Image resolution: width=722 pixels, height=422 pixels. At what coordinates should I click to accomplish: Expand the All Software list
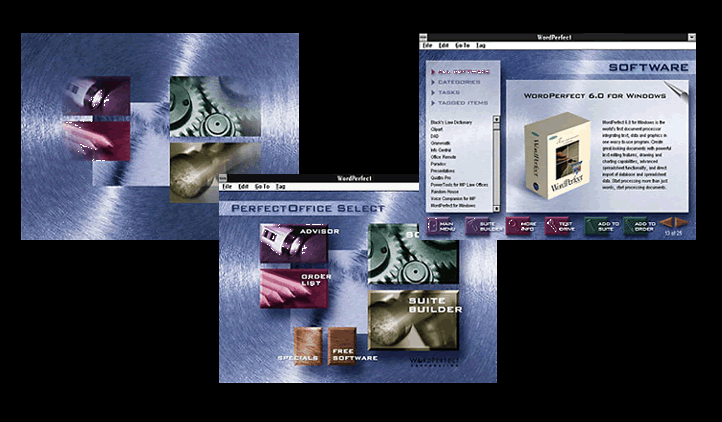462,72
